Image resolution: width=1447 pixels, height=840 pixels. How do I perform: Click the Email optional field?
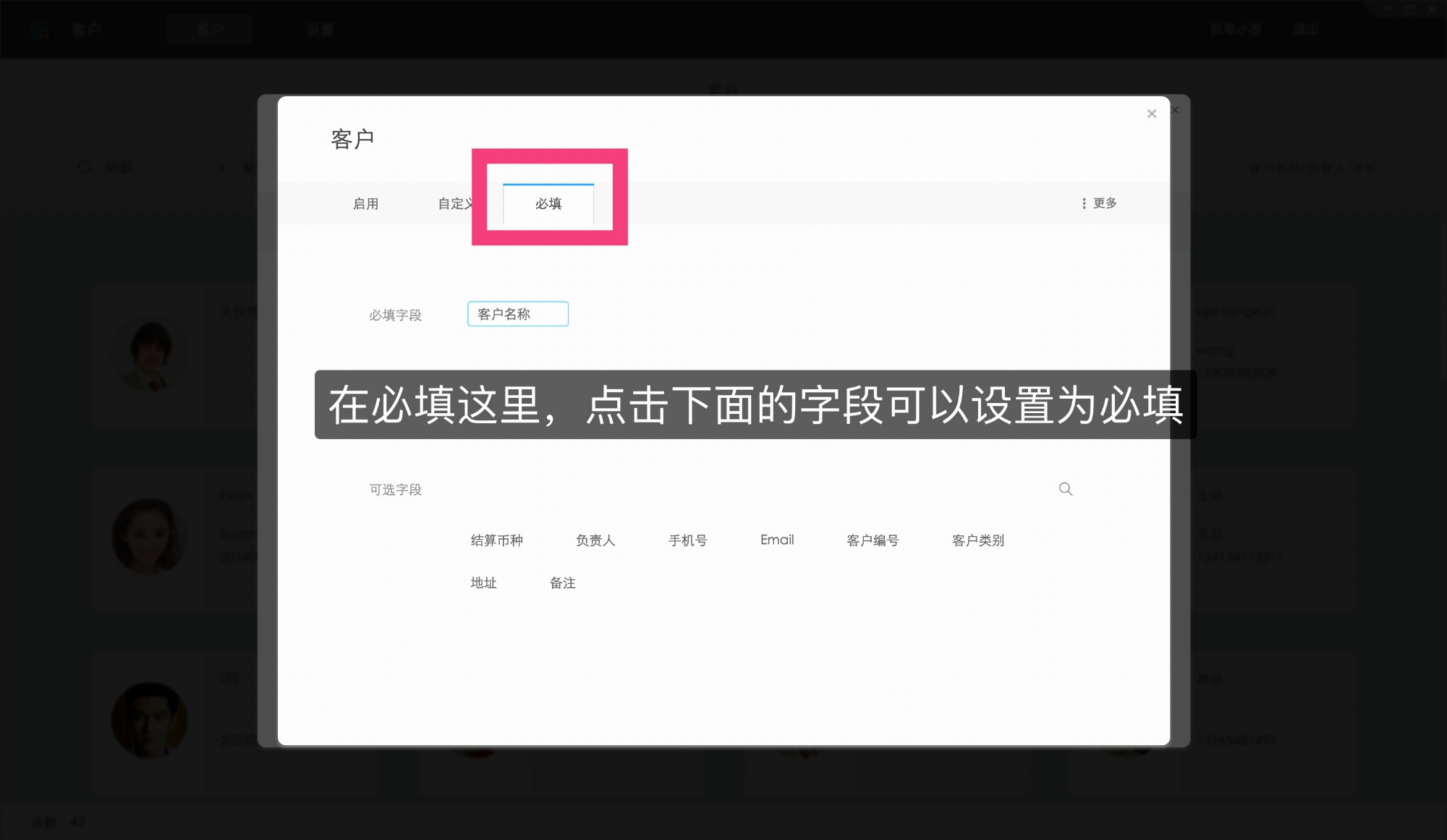(776, 540)
